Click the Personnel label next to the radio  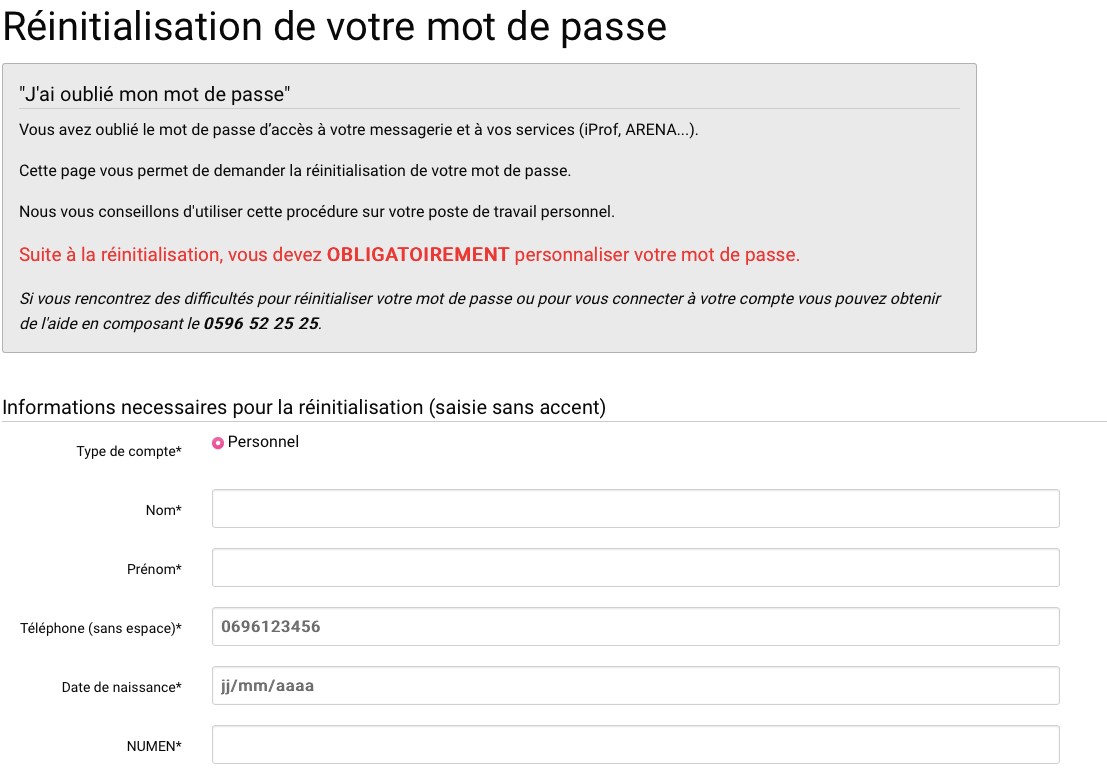(x=263, y=441)
